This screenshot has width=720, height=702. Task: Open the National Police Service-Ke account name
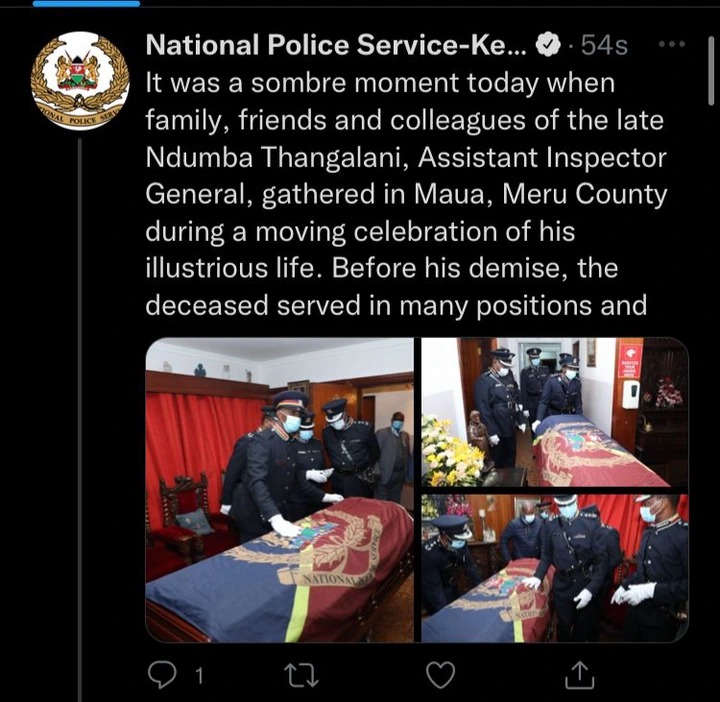point(337,45)
